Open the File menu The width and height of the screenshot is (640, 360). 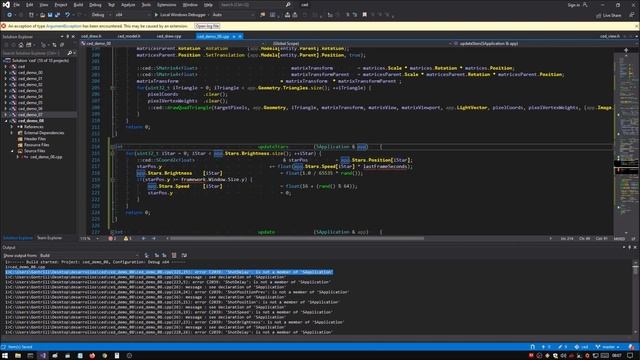(x=16, y=5)
